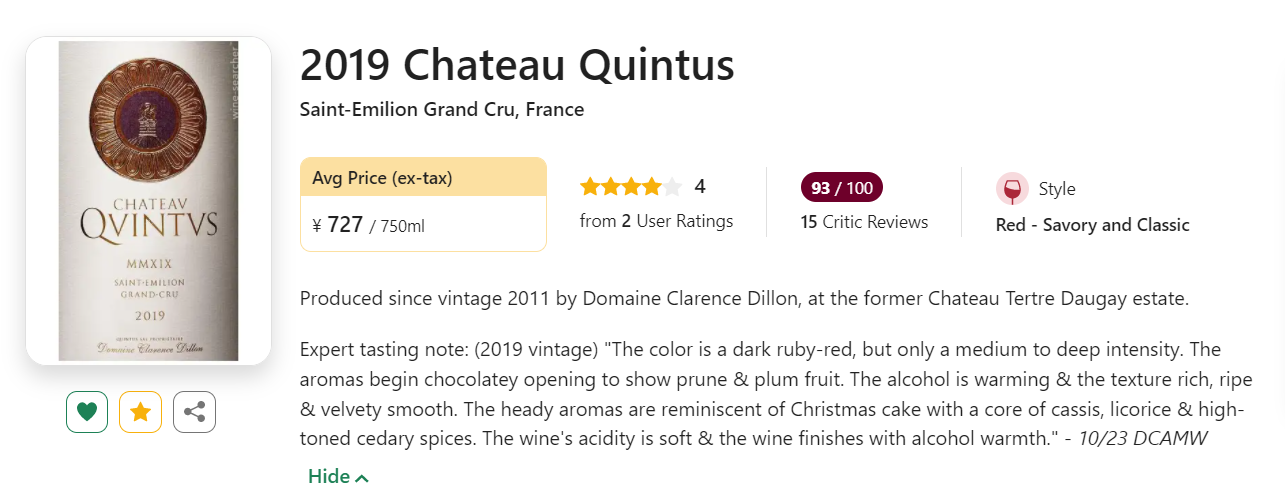The height and width of the screenshot is (499, 1285).
Task: View the 'from 2 User Ratings' link
Action: (656, 221)
